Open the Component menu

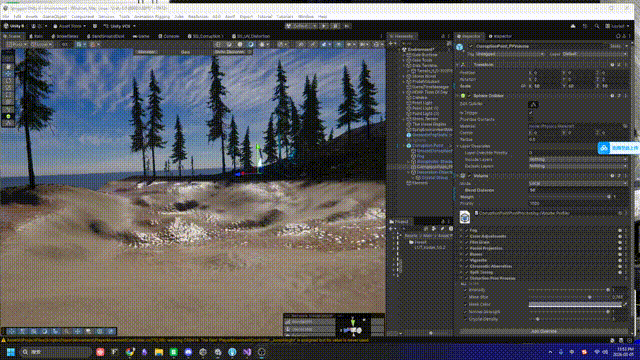(82, 17)
